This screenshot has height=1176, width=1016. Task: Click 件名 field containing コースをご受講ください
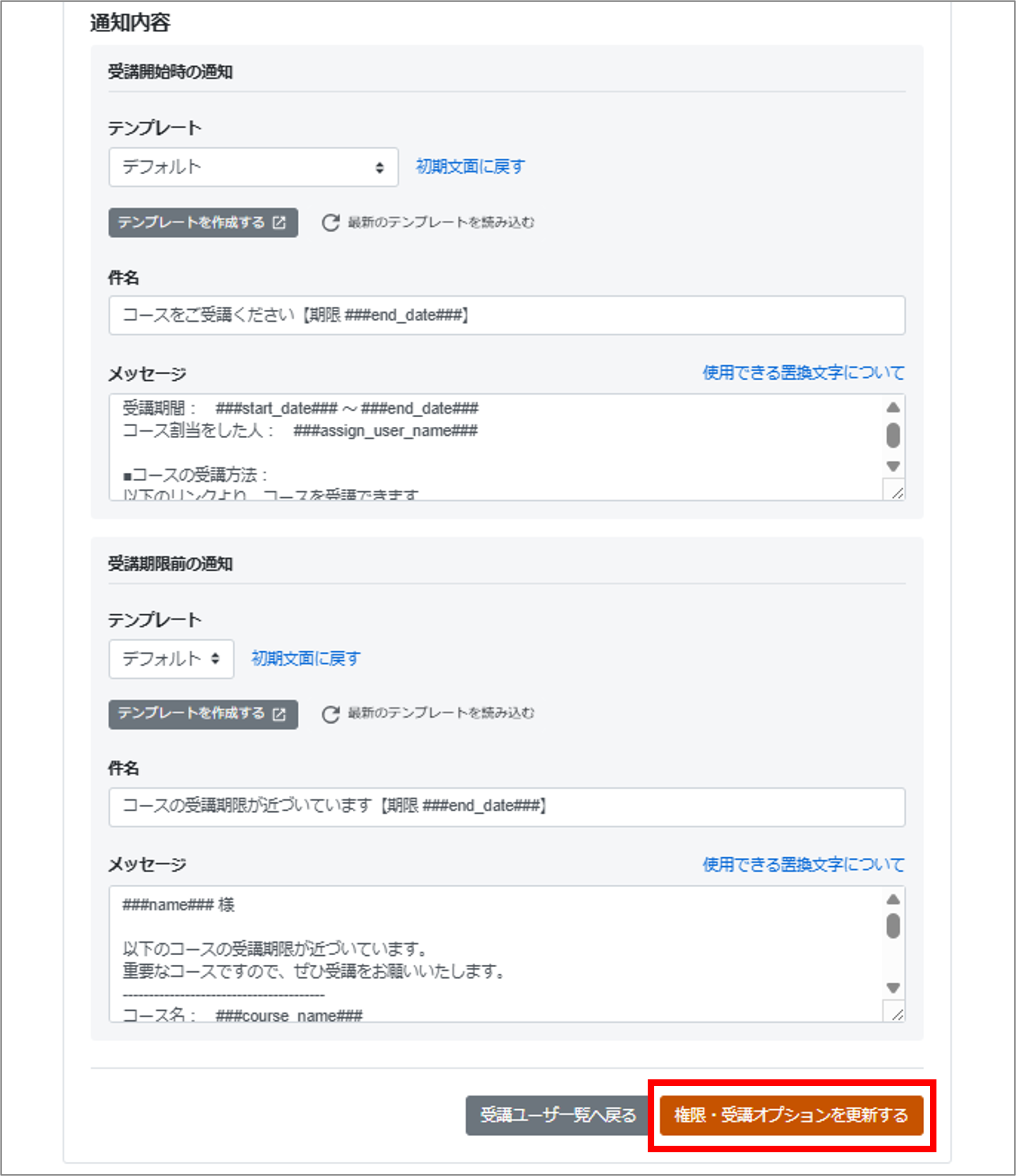coord(506,315)
